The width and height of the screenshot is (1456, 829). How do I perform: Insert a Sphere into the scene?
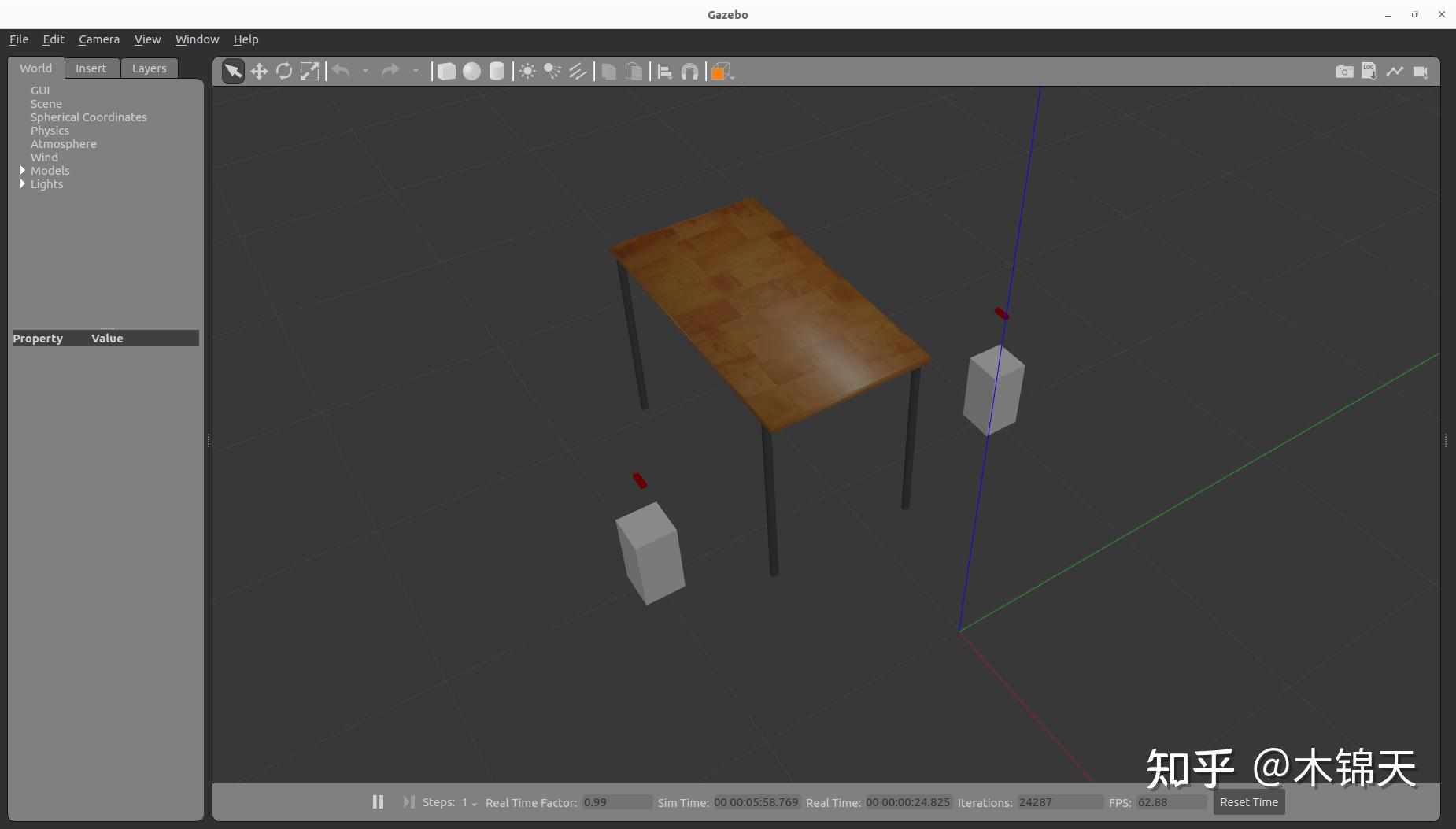471,71
